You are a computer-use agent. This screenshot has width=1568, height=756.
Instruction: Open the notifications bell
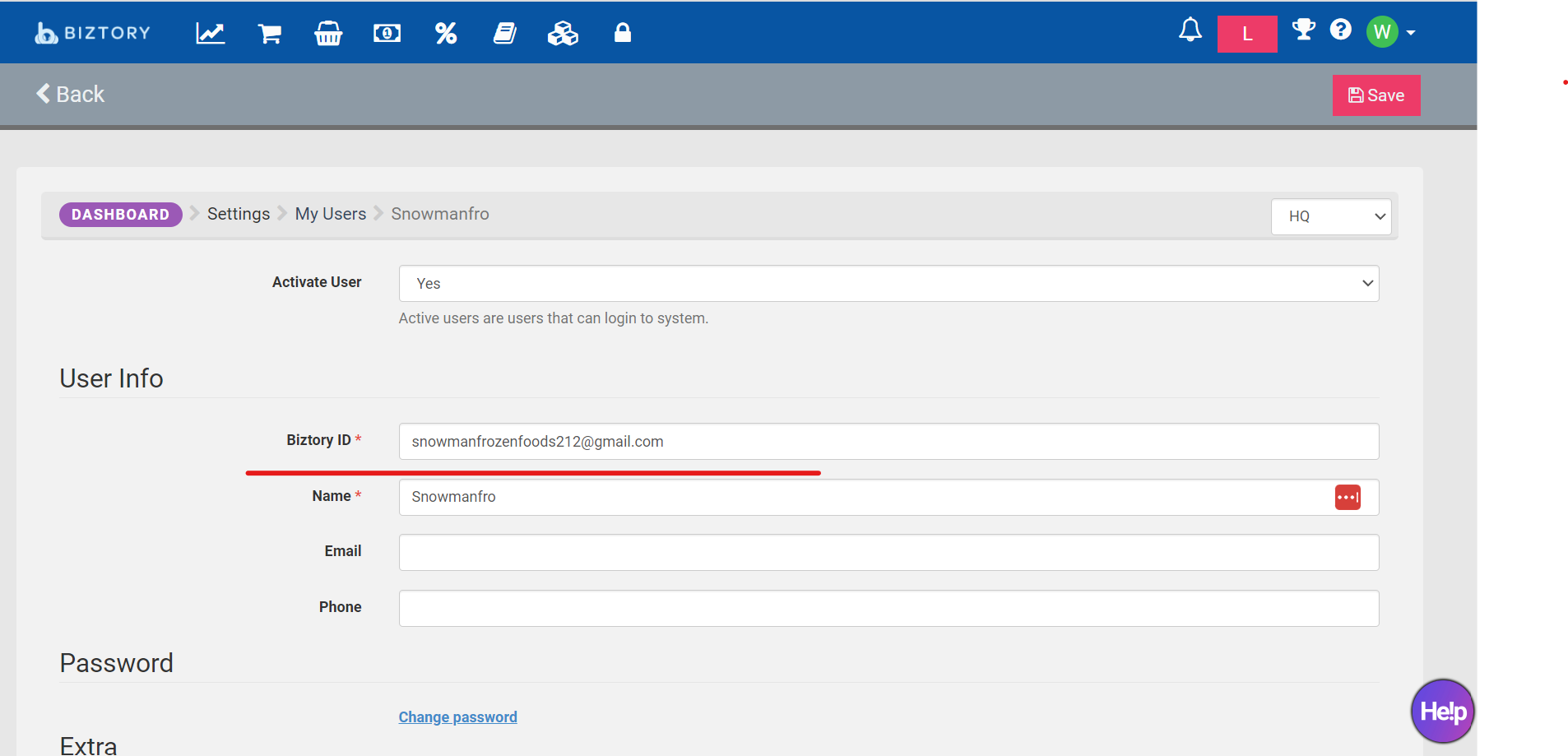[x=1190, y=30]
